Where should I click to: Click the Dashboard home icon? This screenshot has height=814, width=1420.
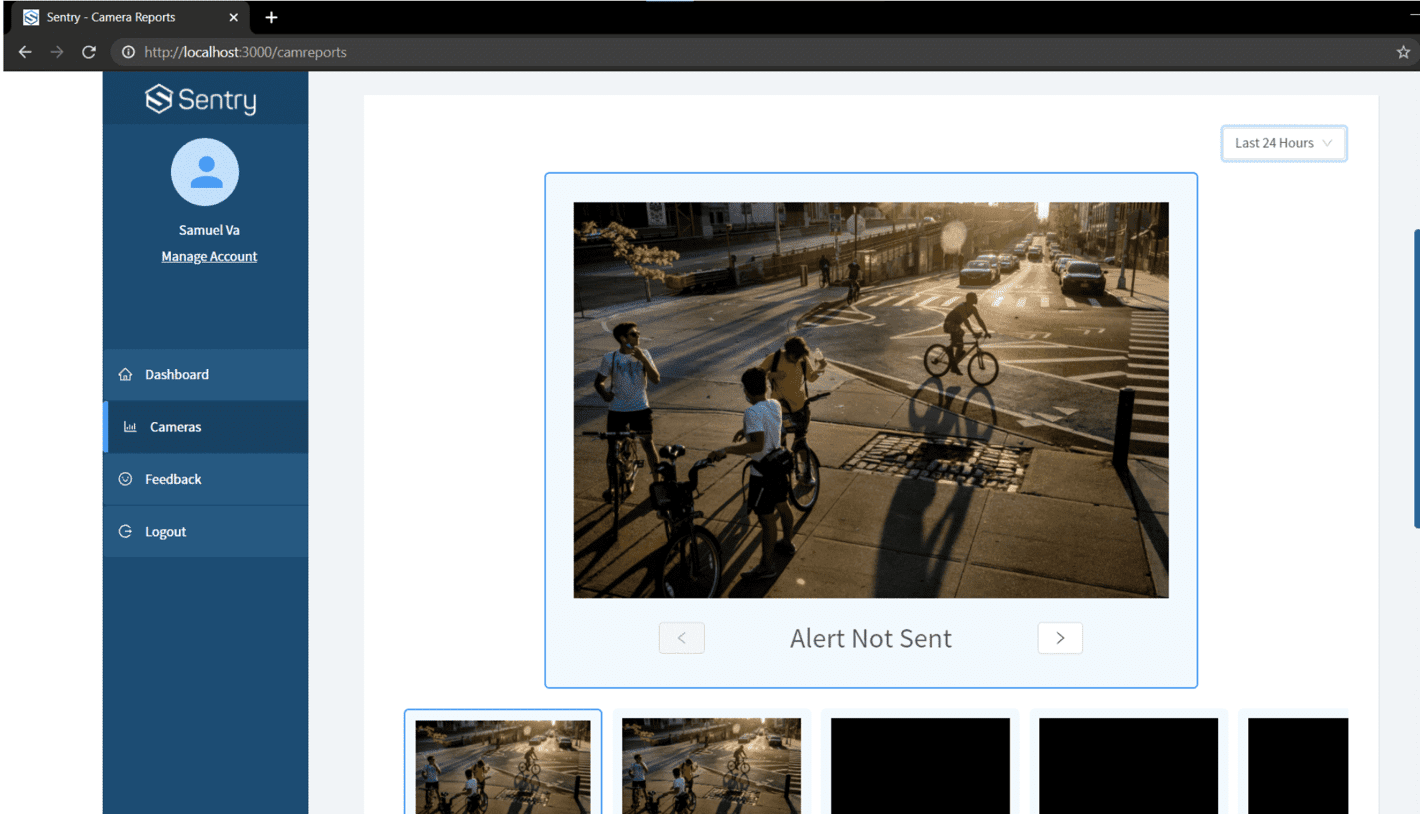tap(125, 374)
